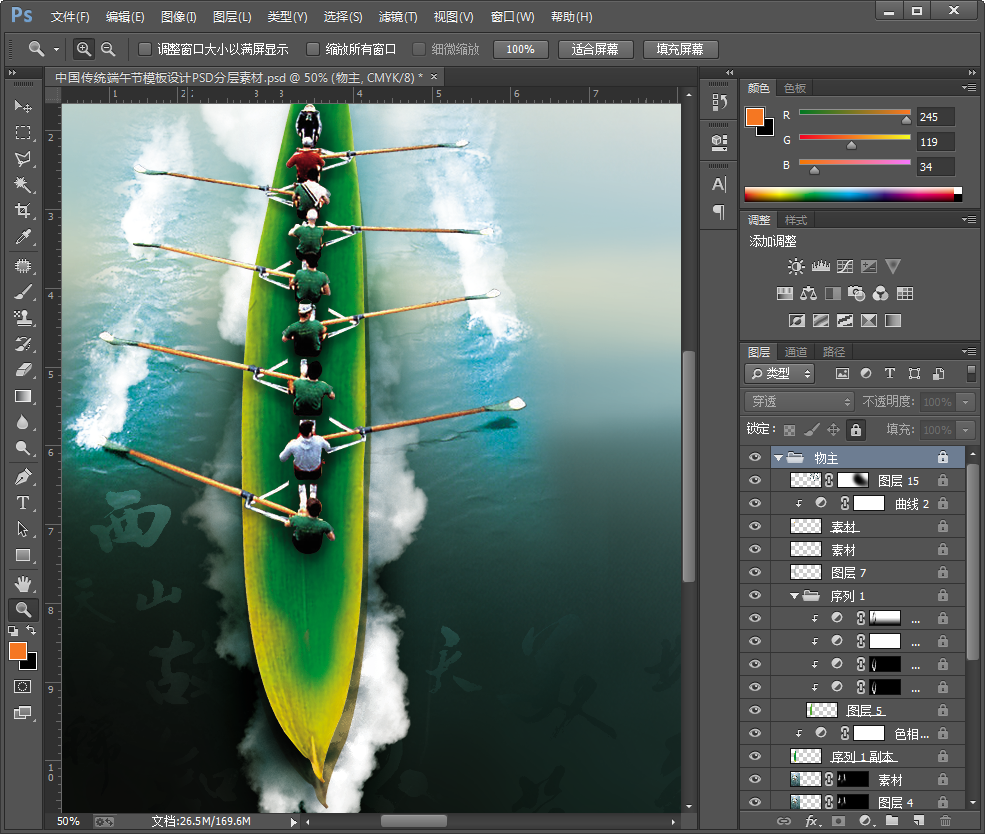Open the 滤镜(T) menu
Image resolution: width=985 pixels, height=834 pixels.
(398, 17)
